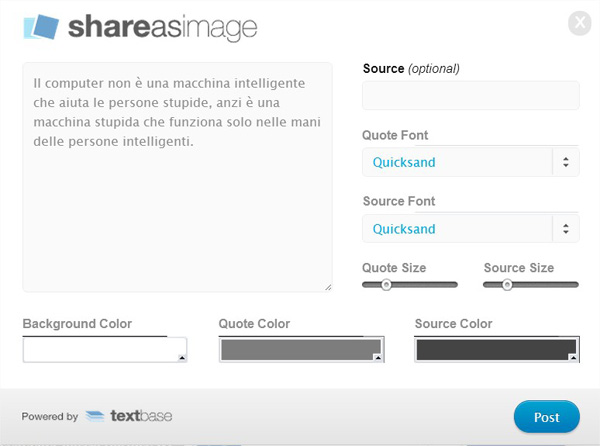
Task: Click the Source Color small arrow
Action: tap(573, 358)
